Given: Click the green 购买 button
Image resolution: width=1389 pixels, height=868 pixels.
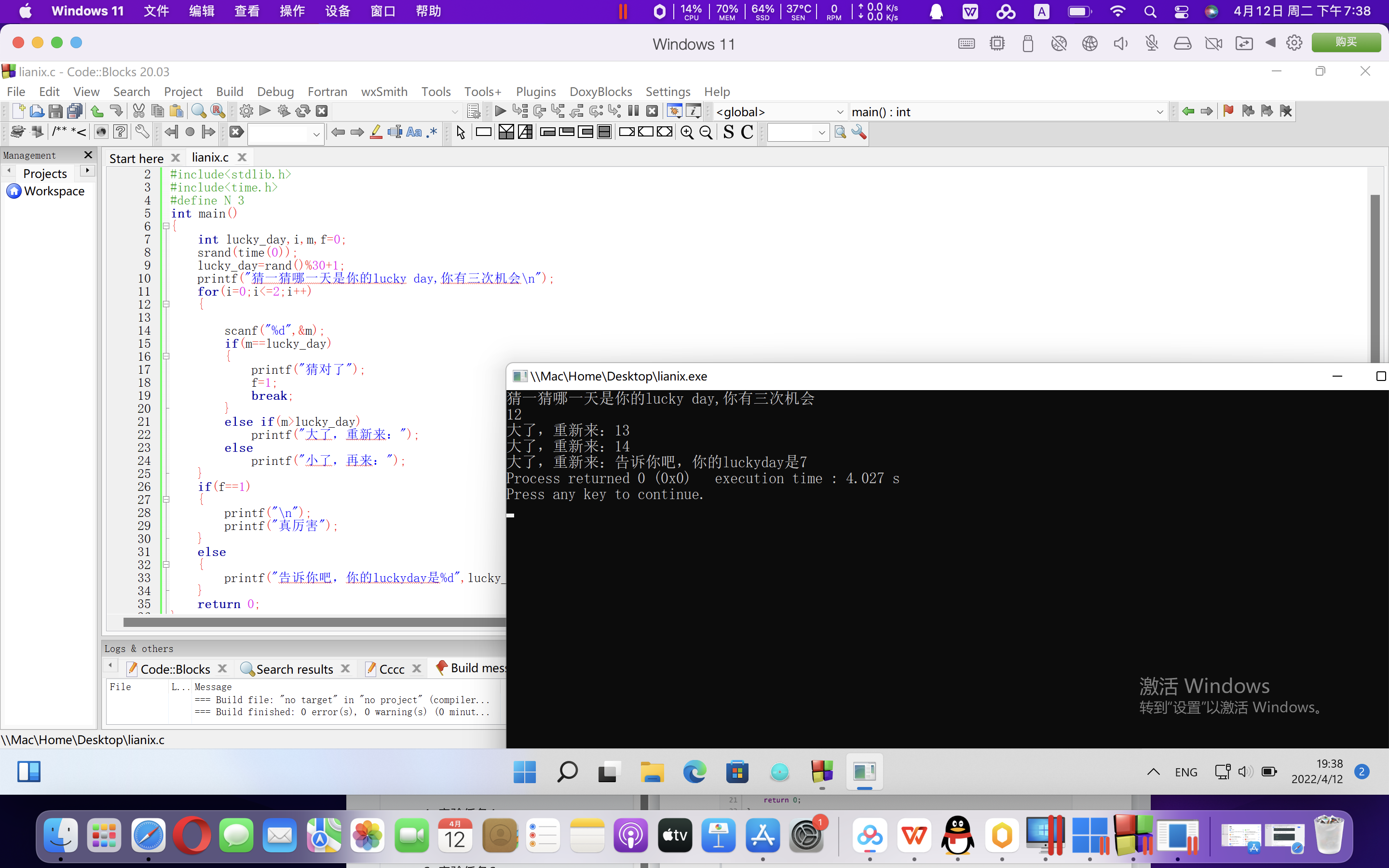Looking at the screenshot, I should (x=1346, y=42).
